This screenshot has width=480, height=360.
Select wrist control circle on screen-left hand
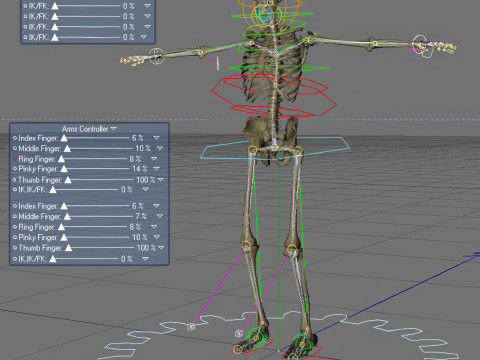pyautogui.click(x=156, y=56)
